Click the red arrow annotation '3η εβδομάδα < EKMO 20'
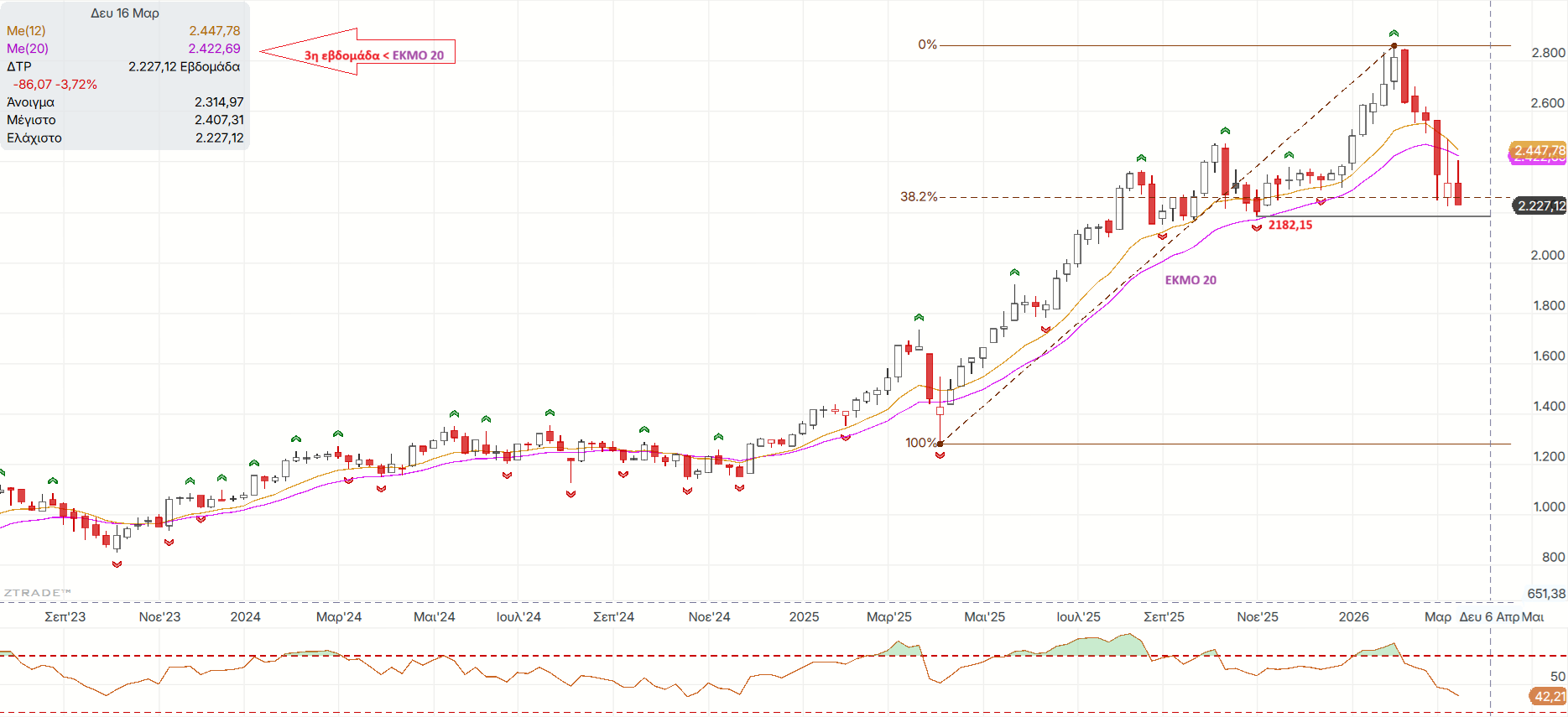Screen dimensions: 1568x717 pos(359,55)
